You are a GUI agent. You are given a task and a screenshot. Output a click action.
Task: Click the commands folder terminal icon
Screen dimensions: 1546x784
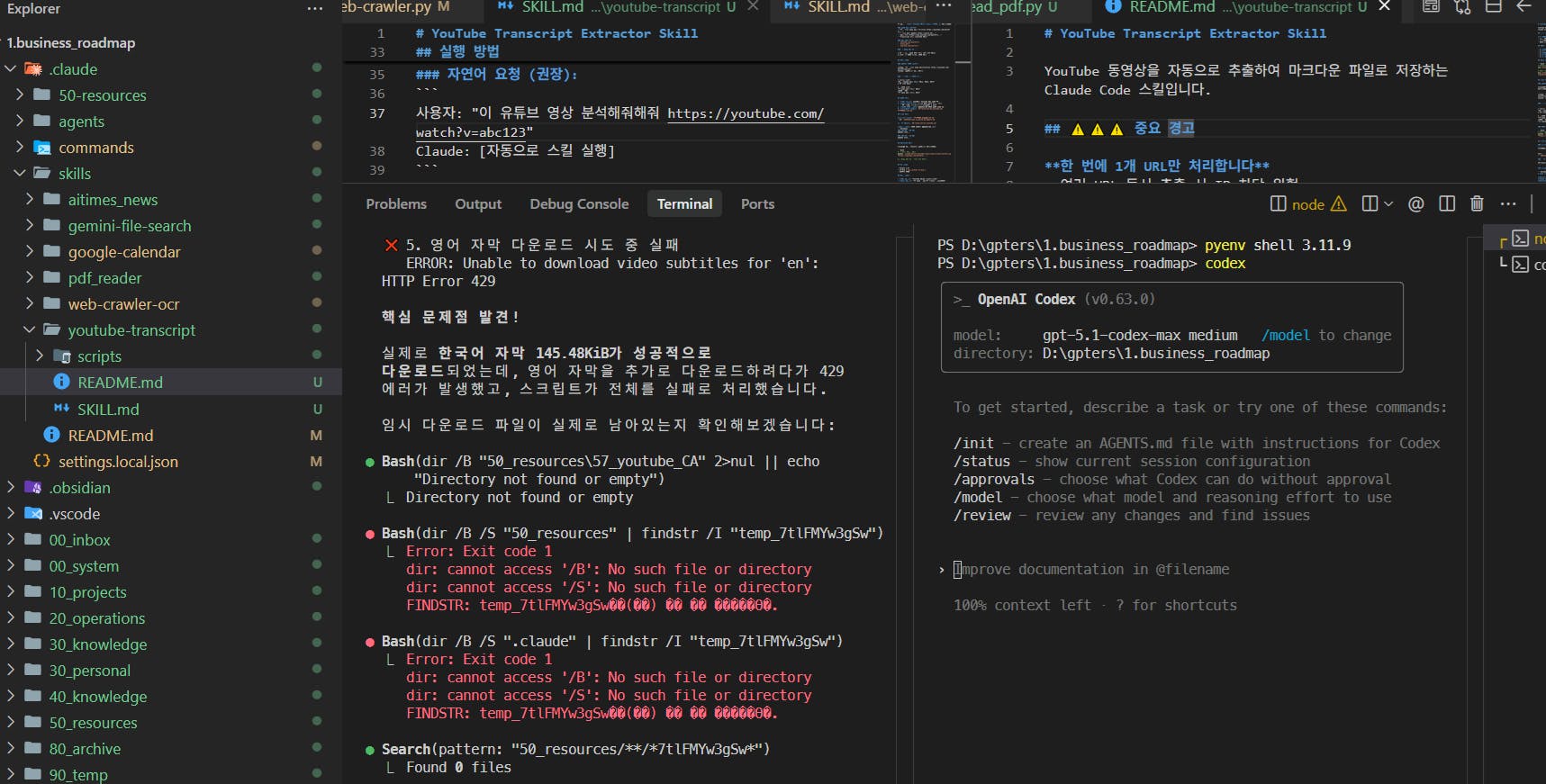tap(42, 148)
